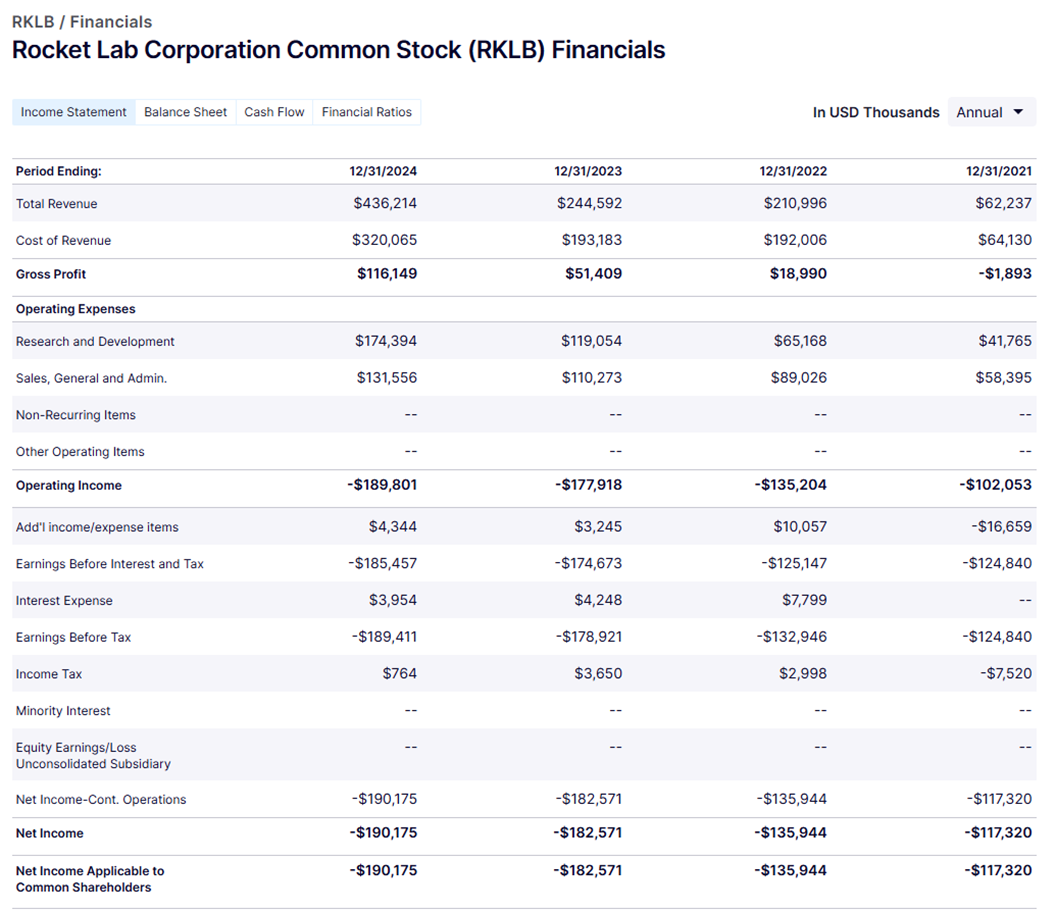This screenshot has width=1055, height=912.
Task: Click the 2023 Net Income value -$182,571
Action: (588, 833)
